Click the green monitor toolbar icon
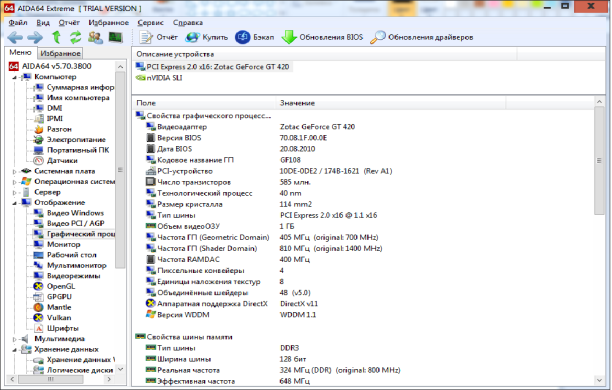Viewport: 612px width, 390px height. [x=116, y=37]
